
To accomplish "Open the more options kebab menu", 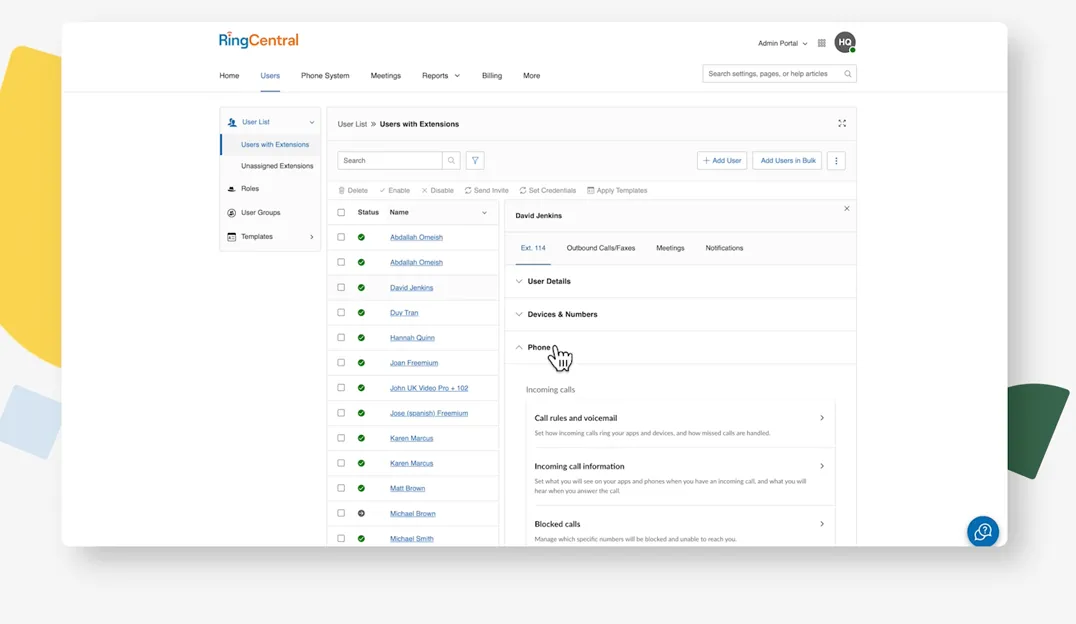I will pos(837,160).
